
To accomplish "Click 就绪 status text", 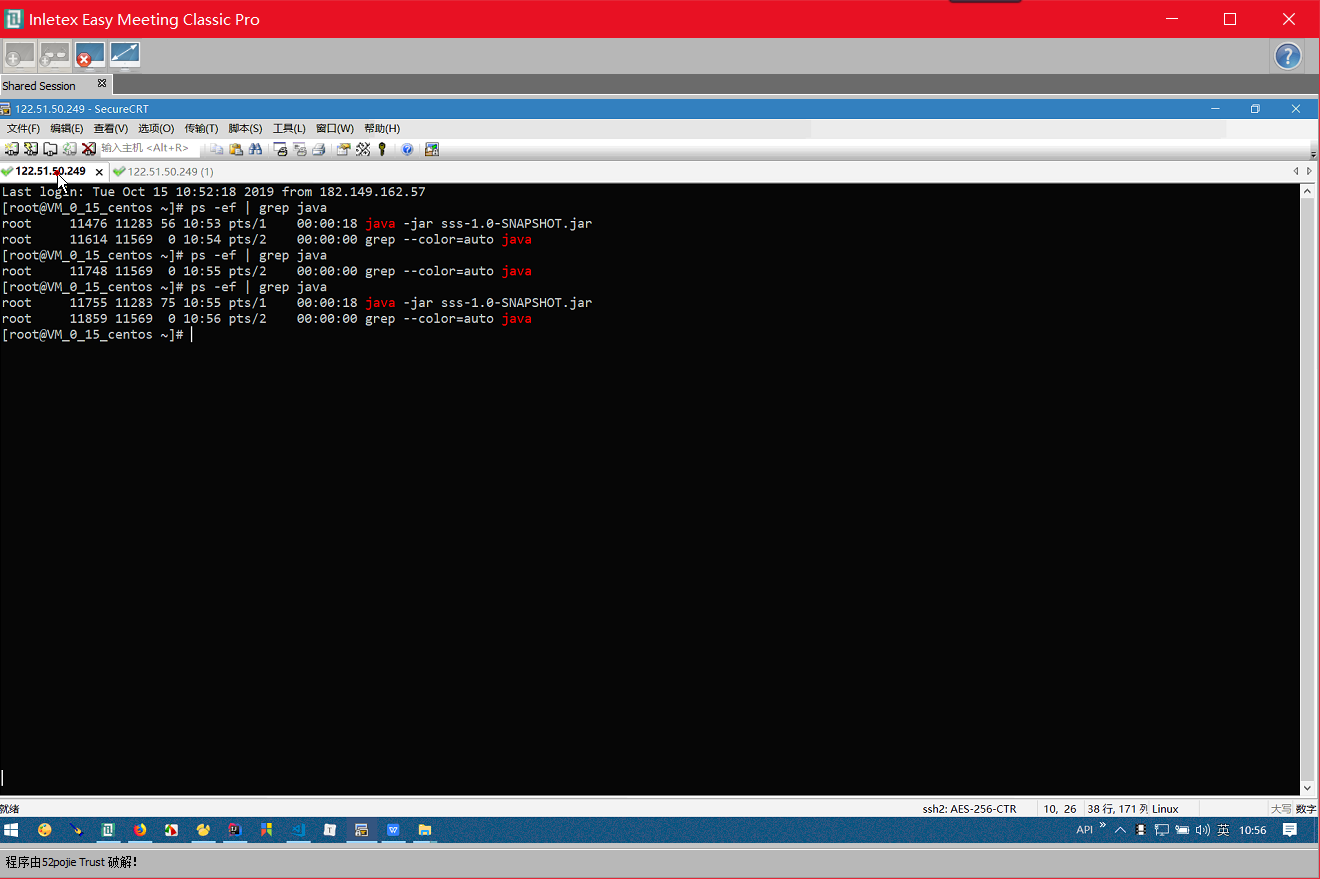I will click(x=10, y=809).
